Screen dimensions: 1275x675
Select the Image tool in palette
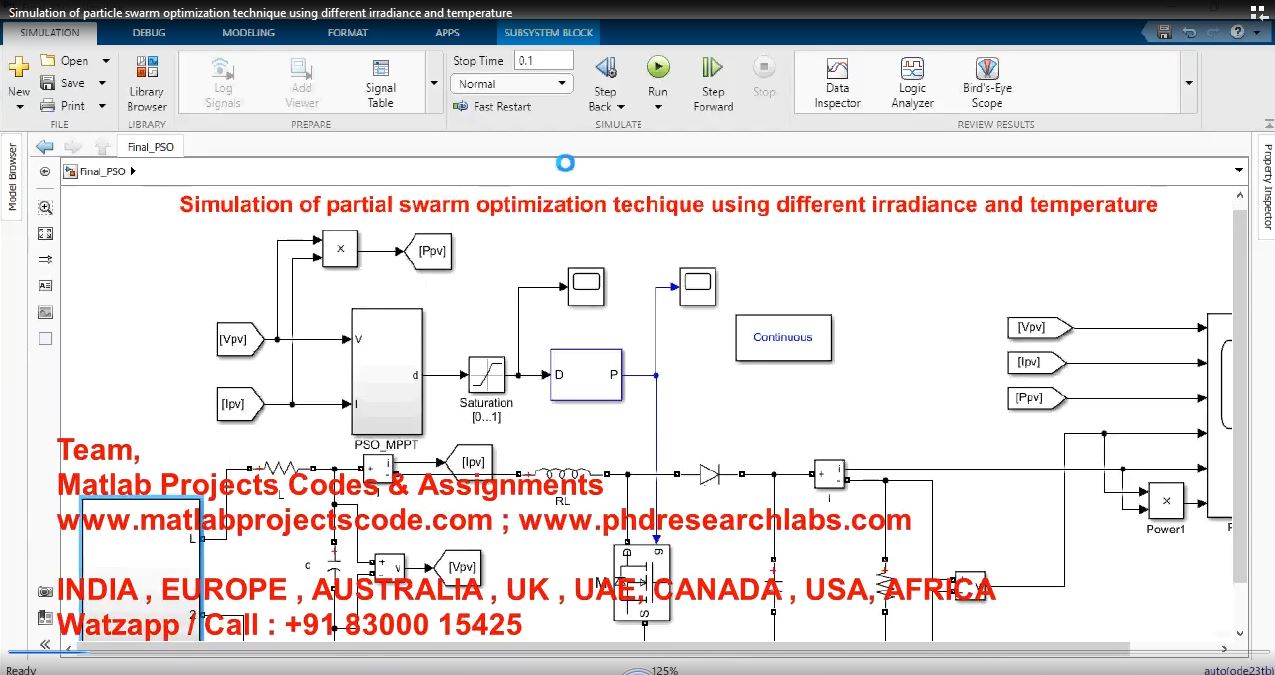point(45,312)
